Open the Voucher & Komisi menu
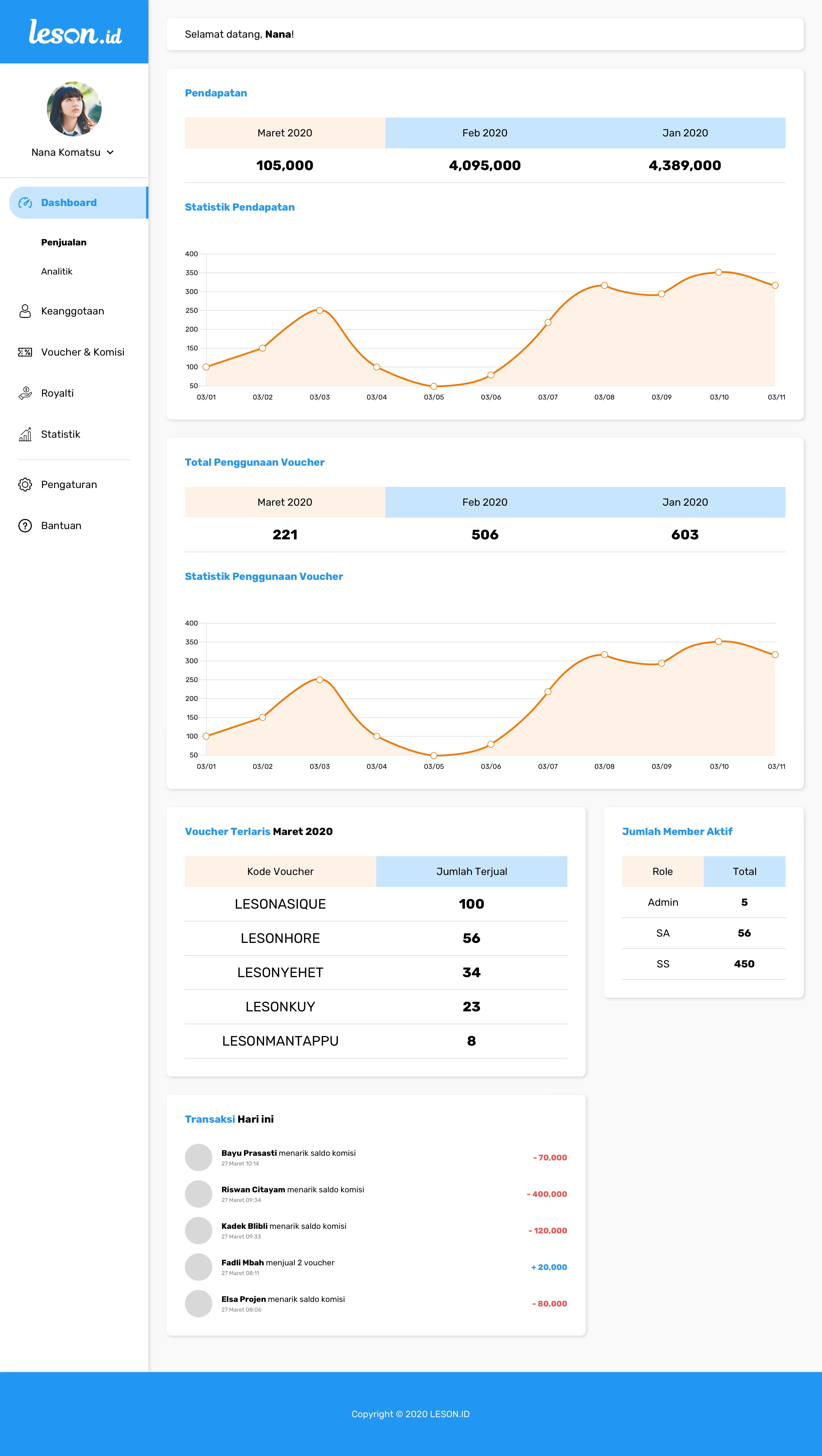822x1456 pixels. pyautogui.click(x=82, y=352)
